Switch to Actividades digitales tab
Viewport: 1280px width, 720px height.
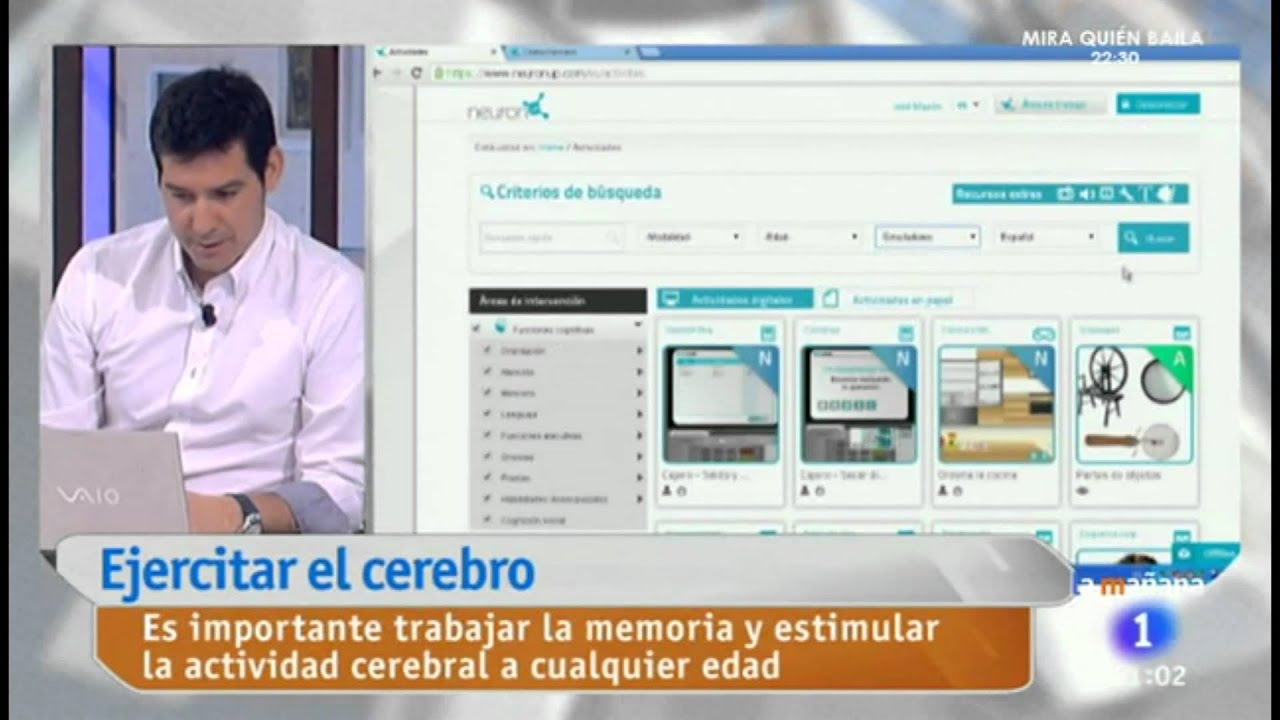[736, 299]
